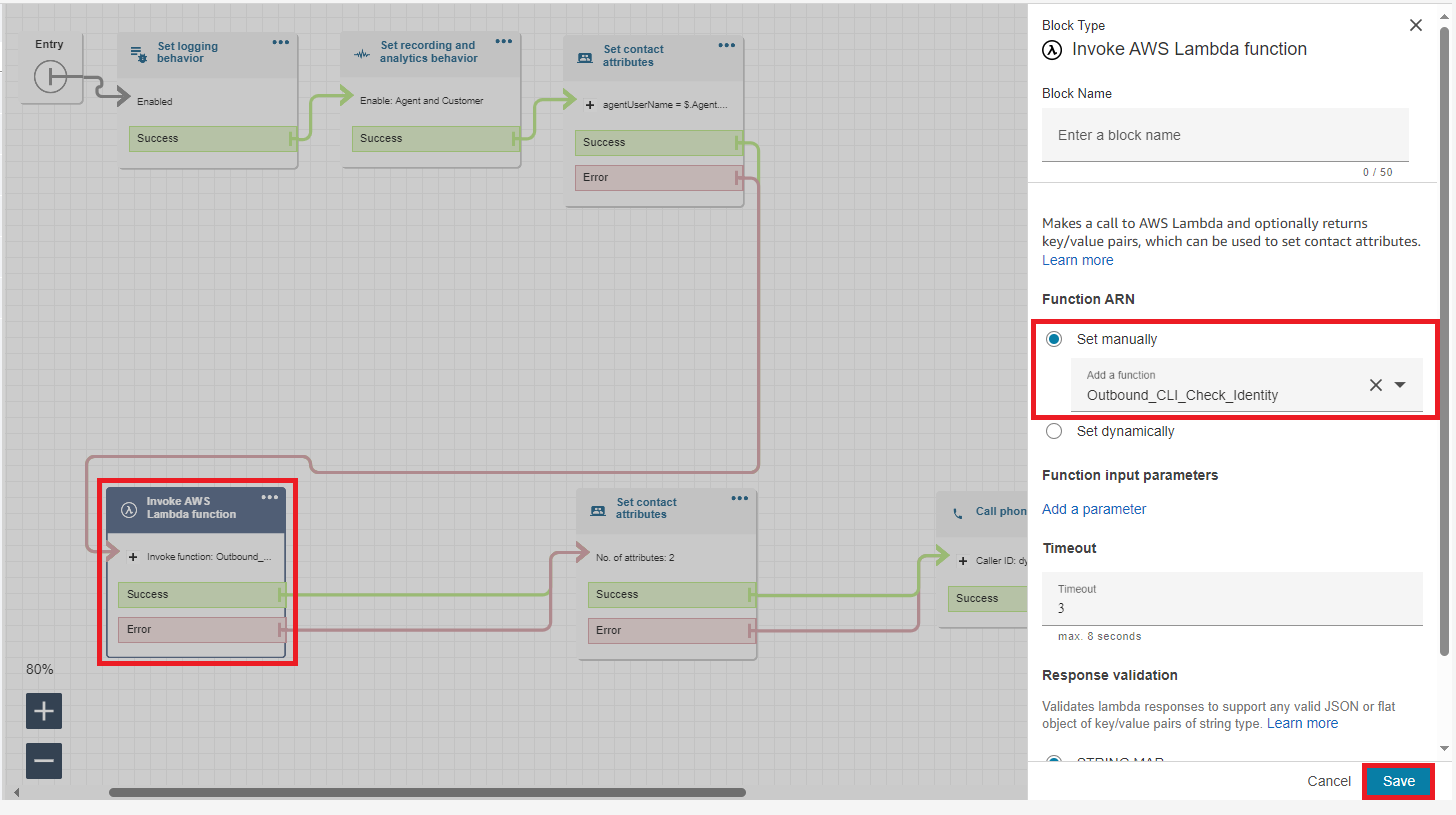Viewport: 1456px width, 815px height.
Task: Click the Block Name input field
Action: 1225,135
